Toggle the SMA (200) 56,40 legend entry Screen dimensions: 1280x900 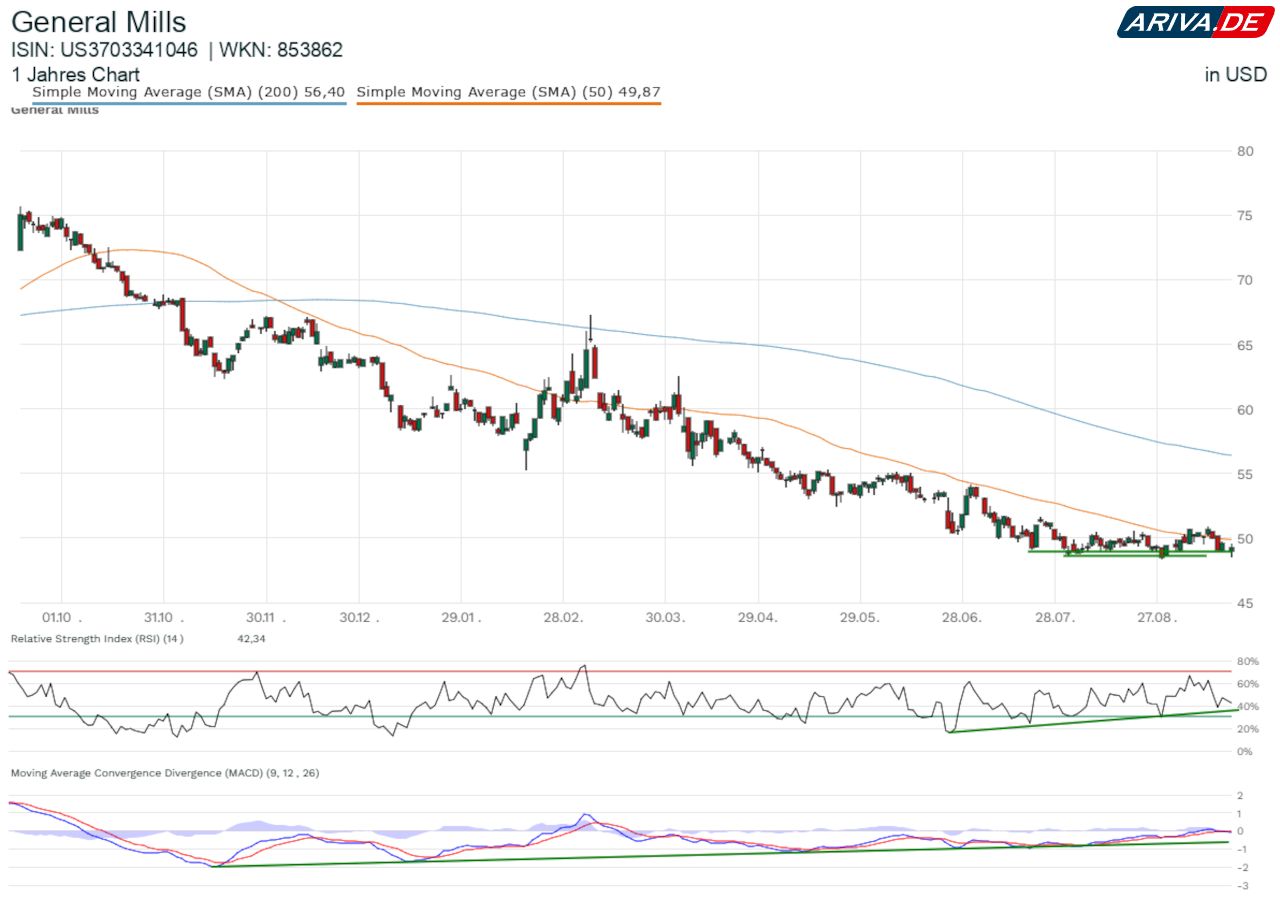pos(189,93)
